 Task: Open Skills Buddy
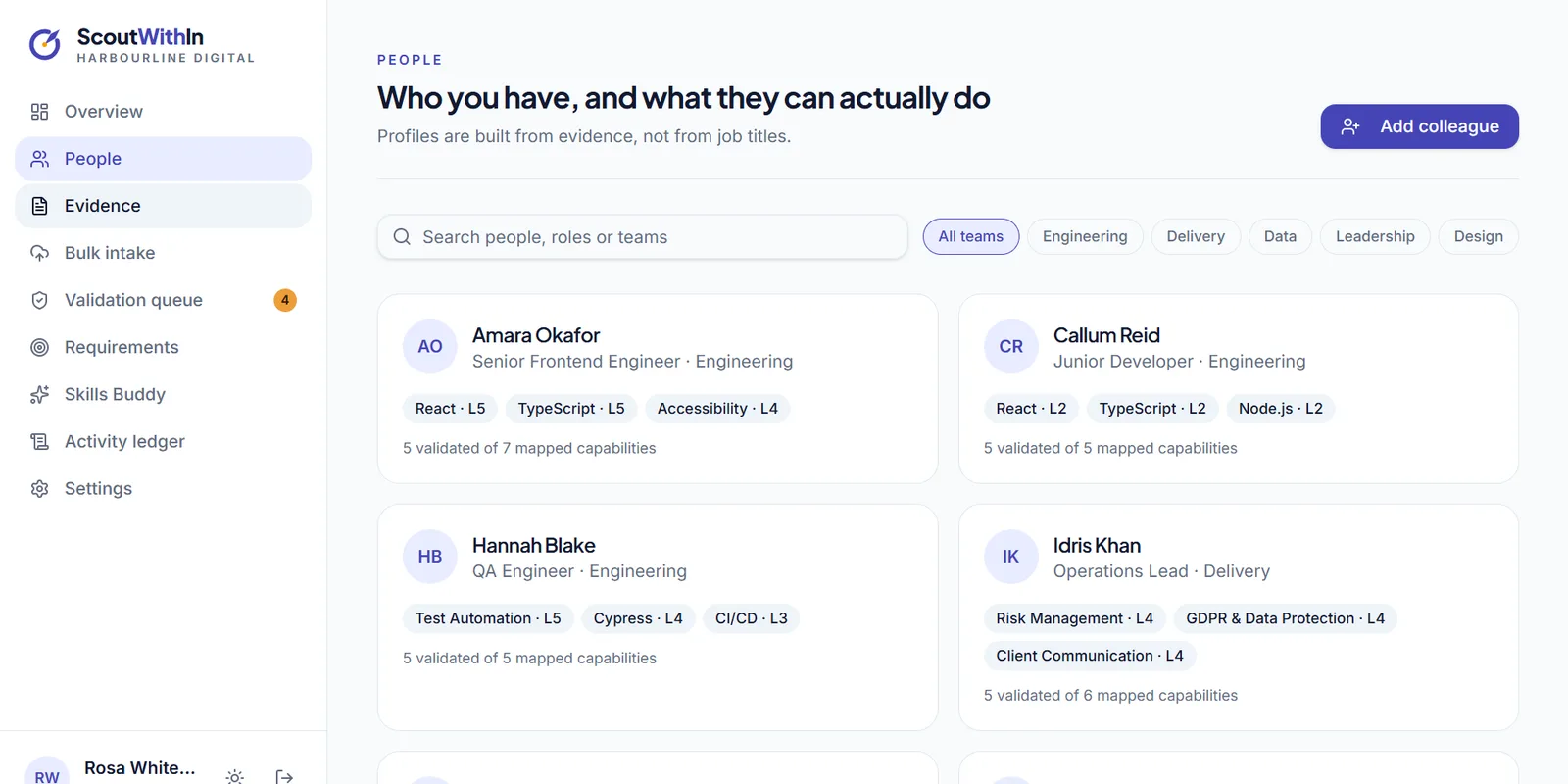click(x=163, y=394)
